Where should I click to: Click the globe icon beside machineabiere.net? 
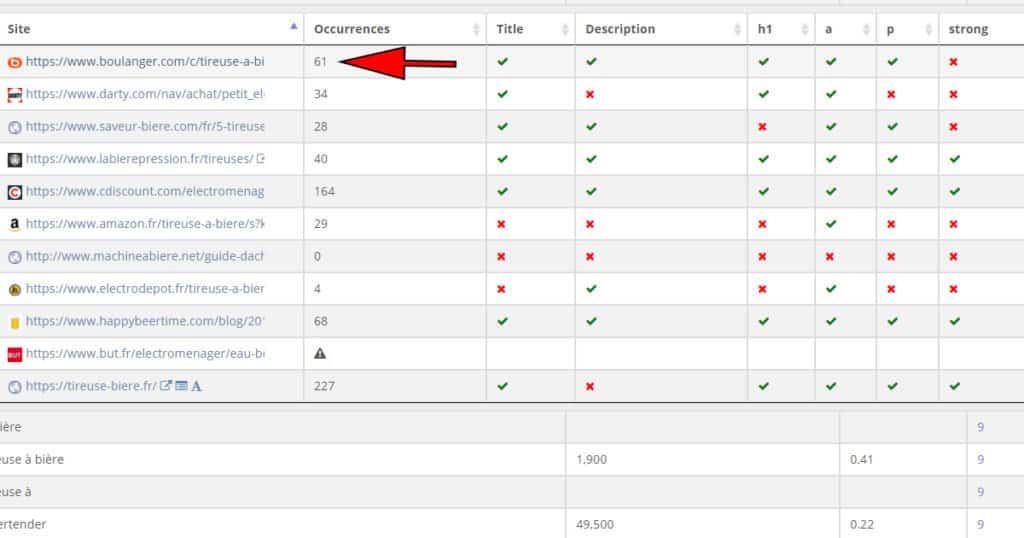14,257
